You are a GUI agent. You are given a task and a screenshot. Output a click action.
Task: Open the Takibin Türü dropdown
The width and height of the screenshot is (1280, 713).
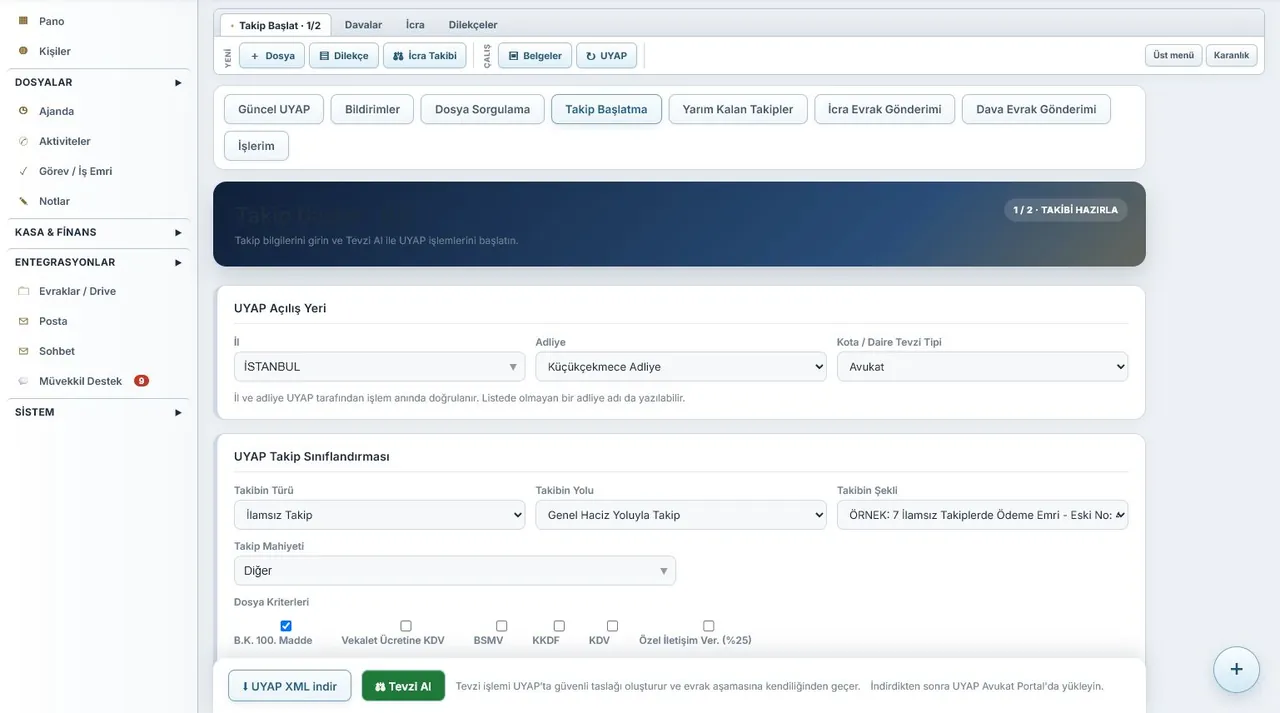(x=379, y=515)
